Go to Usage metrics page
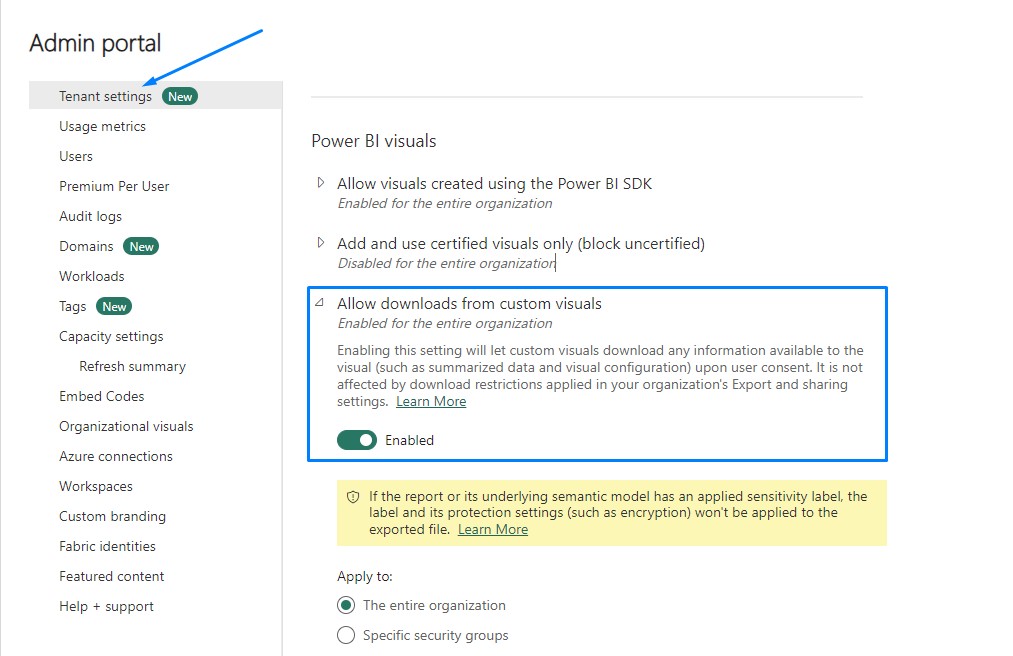1013x656 pixels. click(x=102, y=127)
